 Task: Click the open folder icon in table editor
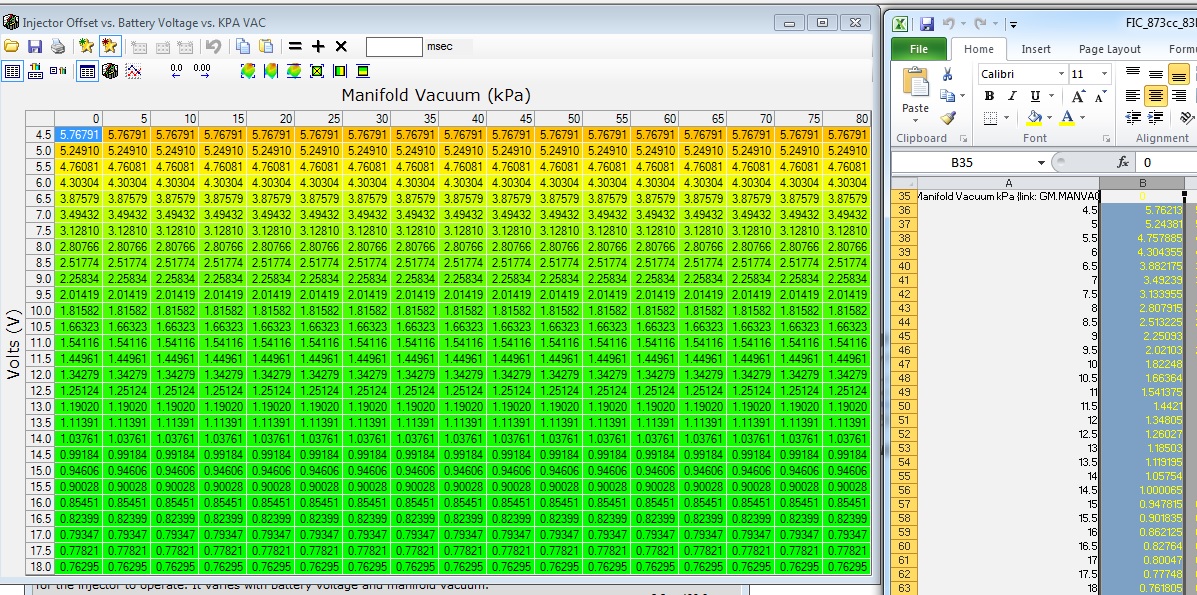pyautogui.click(x=12, y=46)
